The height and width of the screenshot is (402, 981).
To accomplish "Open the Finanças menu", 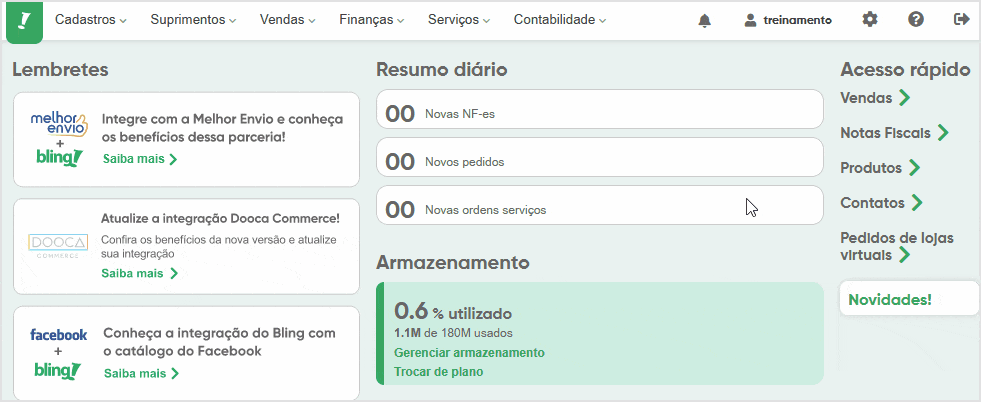I will click(371, 20).
